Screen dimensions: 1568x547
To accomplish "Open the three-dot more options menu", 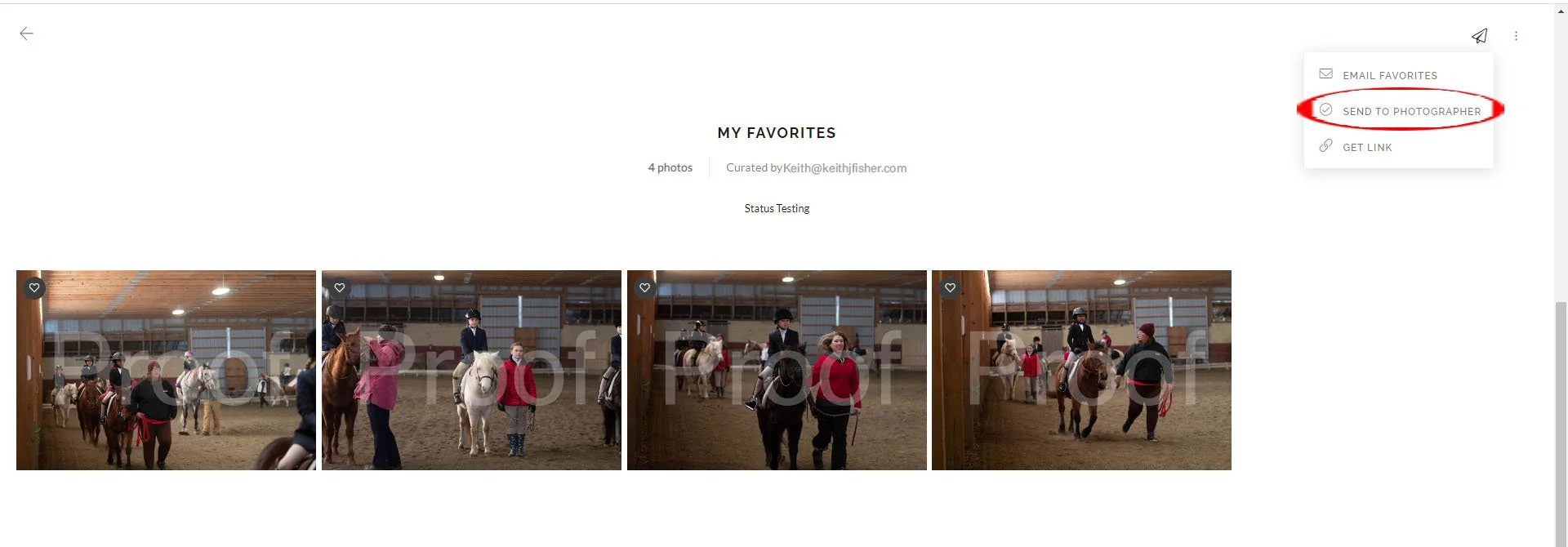I will (x=1516, y=36).
